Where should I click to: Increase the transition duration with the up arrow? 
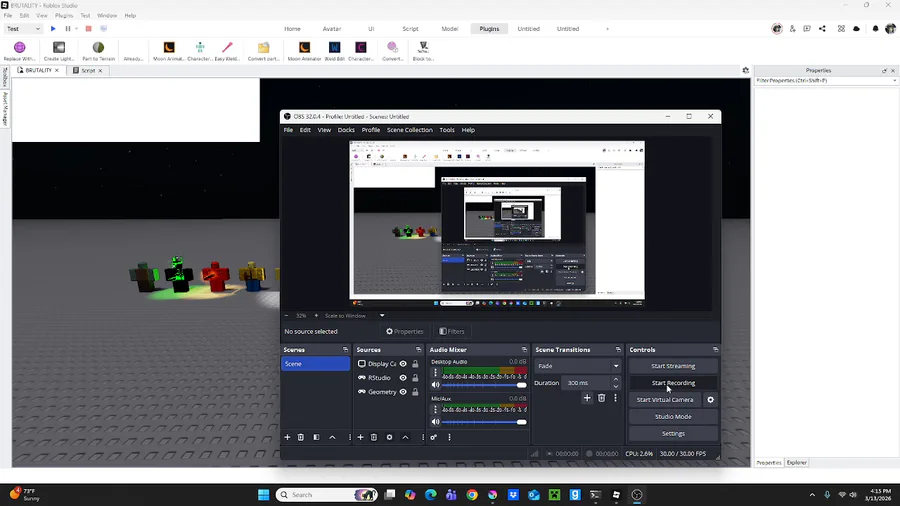coord(616,379)
